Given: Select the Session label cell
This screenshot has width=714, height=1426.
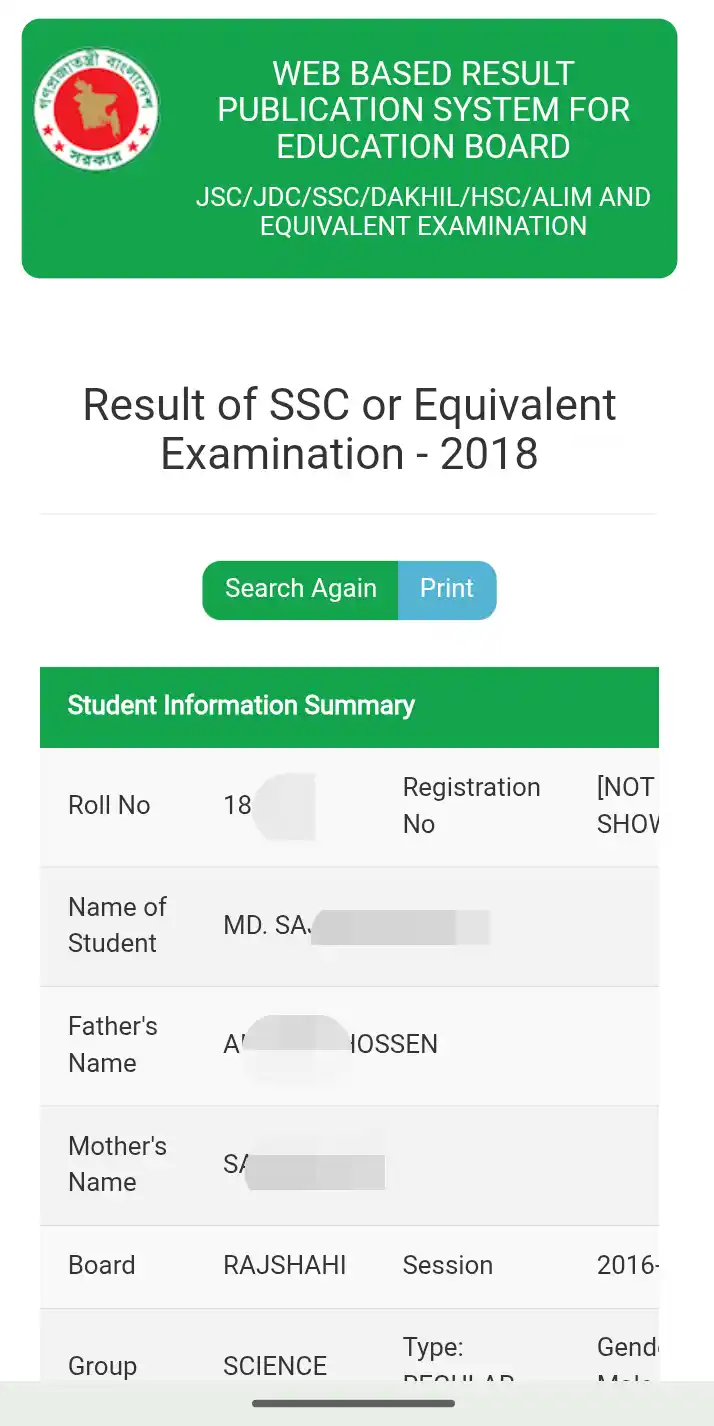Looking at the screenshot, I should click(x=448, y=1265).
